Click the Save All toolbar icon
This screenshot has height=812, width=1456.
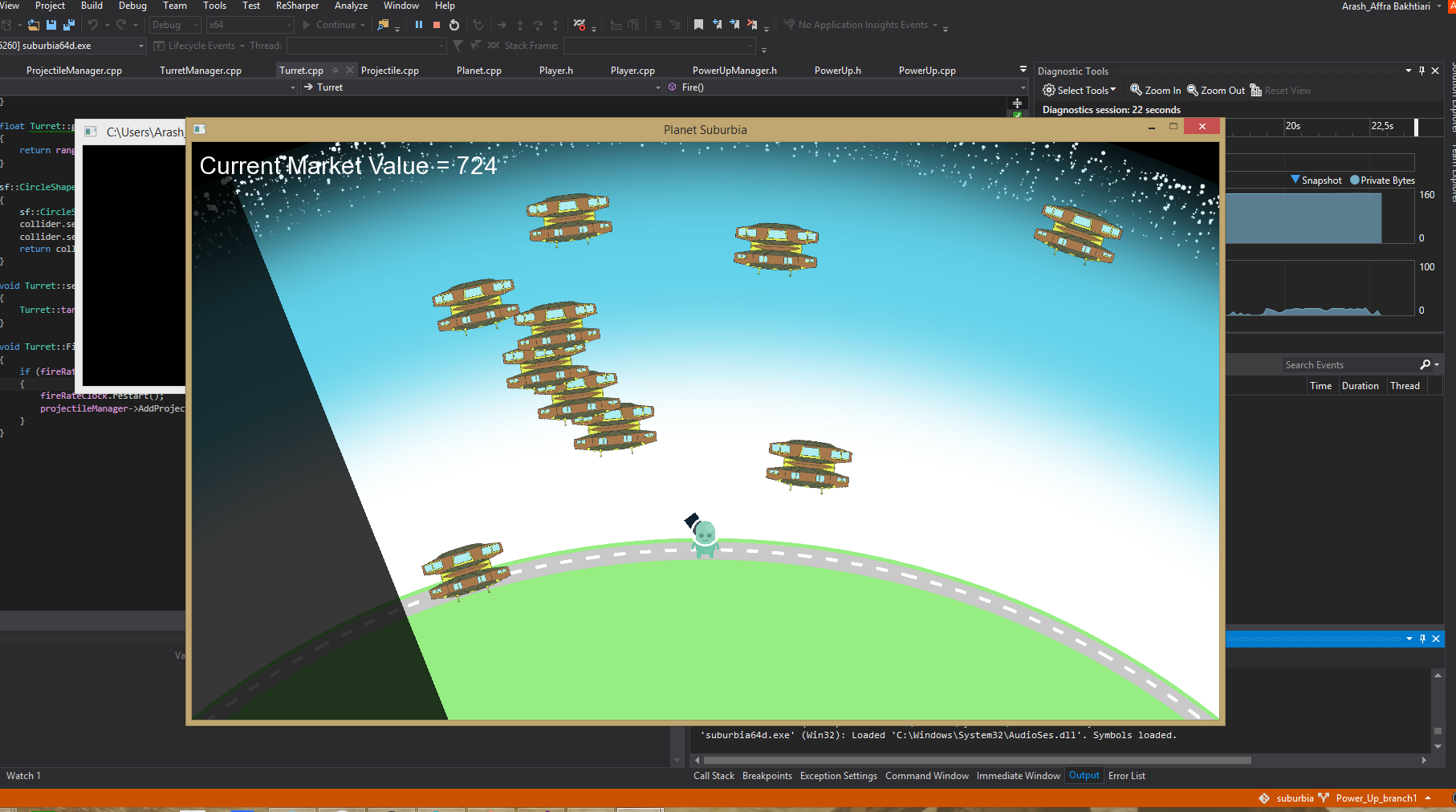(x=69, y=25)
